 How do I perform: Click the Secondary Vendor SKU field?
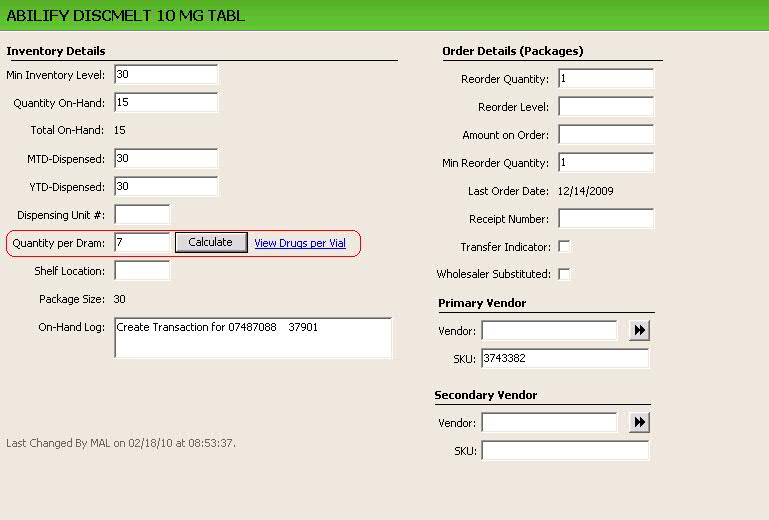(565, 450)
